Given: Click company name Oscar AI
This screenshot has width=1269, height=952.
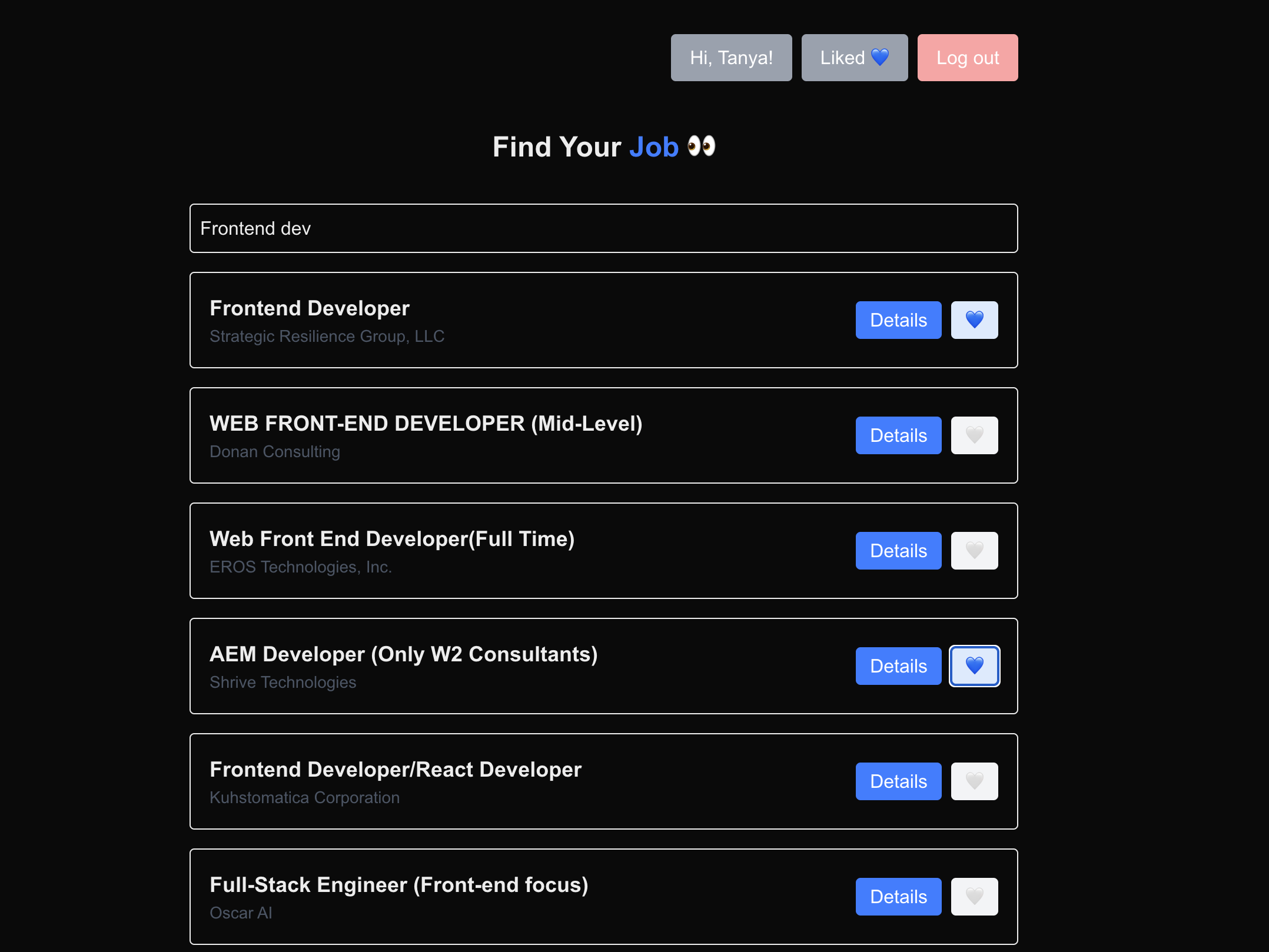Looking at the screenshot, I should pos(241,913).
